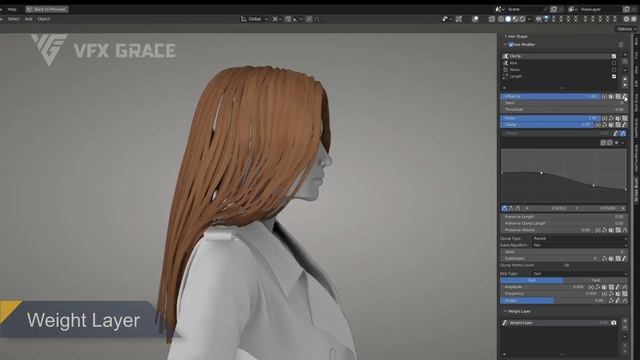Open the Object menu
This screenshot has height=360, width=640.
click(x=43, y=19)
